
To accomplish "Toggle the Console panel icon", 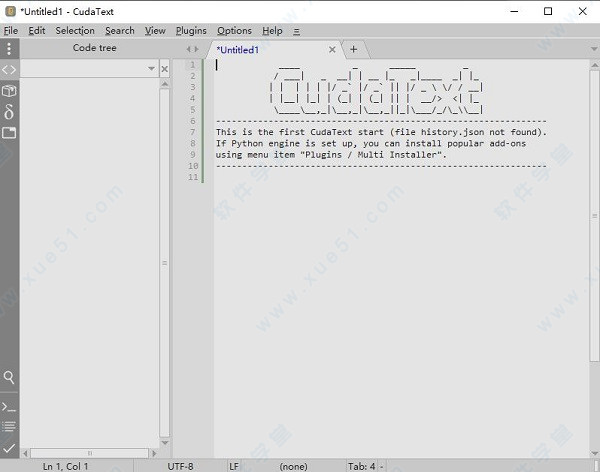I will 9,407.
